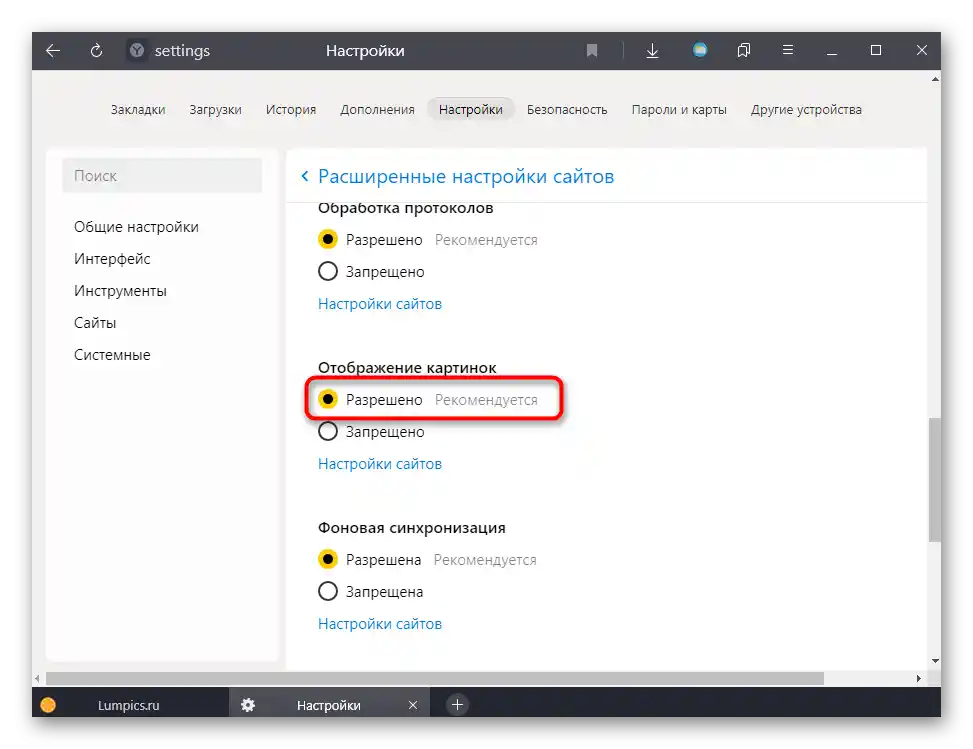Open Настройки сайтов link under Фоновая синхронизация
Image resolution: width=973 pixels, height=749 pixels.
pyautogui.click(x=380, y=624)
